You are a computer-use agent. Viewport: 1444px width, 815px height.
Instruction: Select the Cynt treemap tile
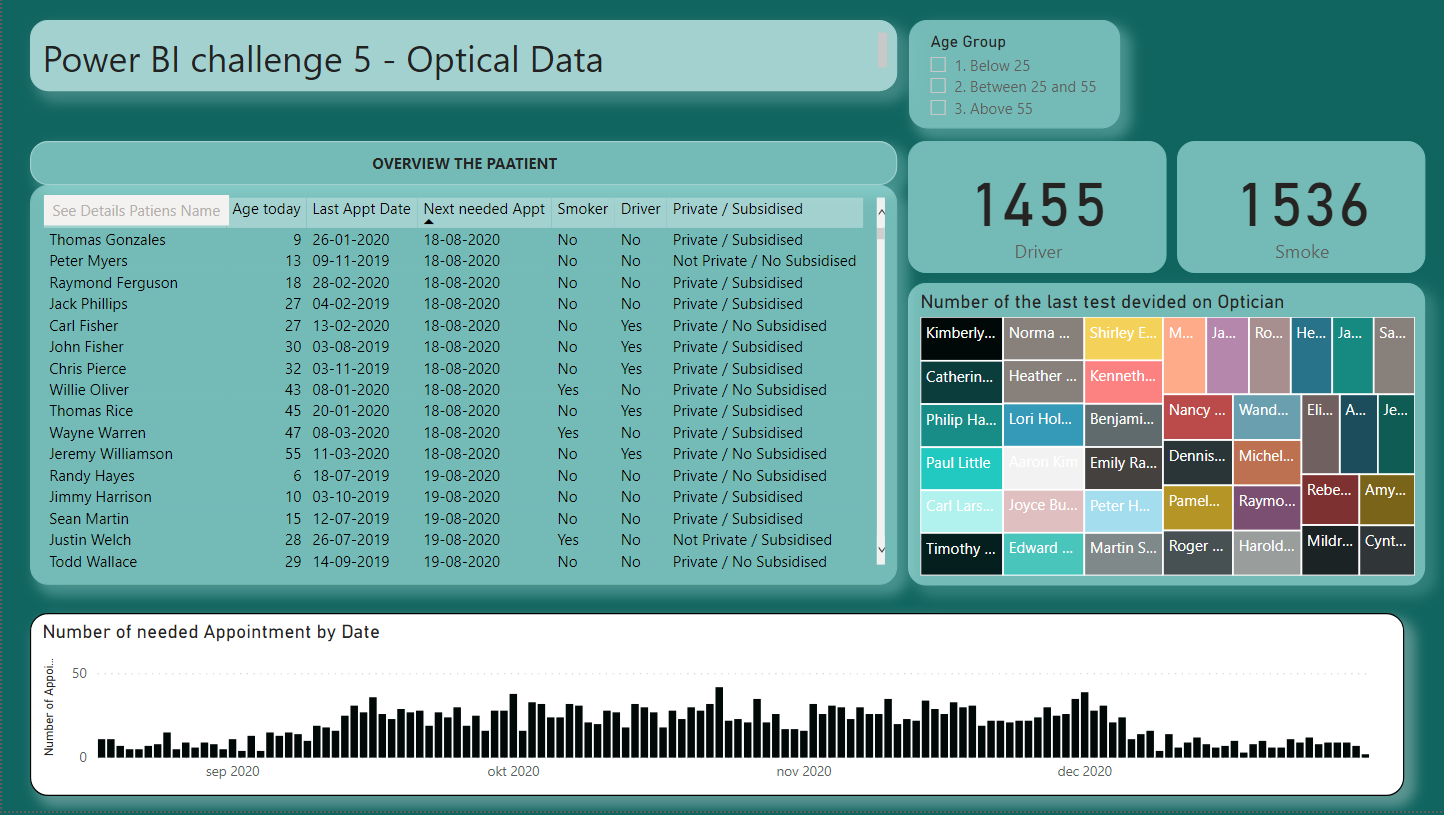coord(1387,551)
